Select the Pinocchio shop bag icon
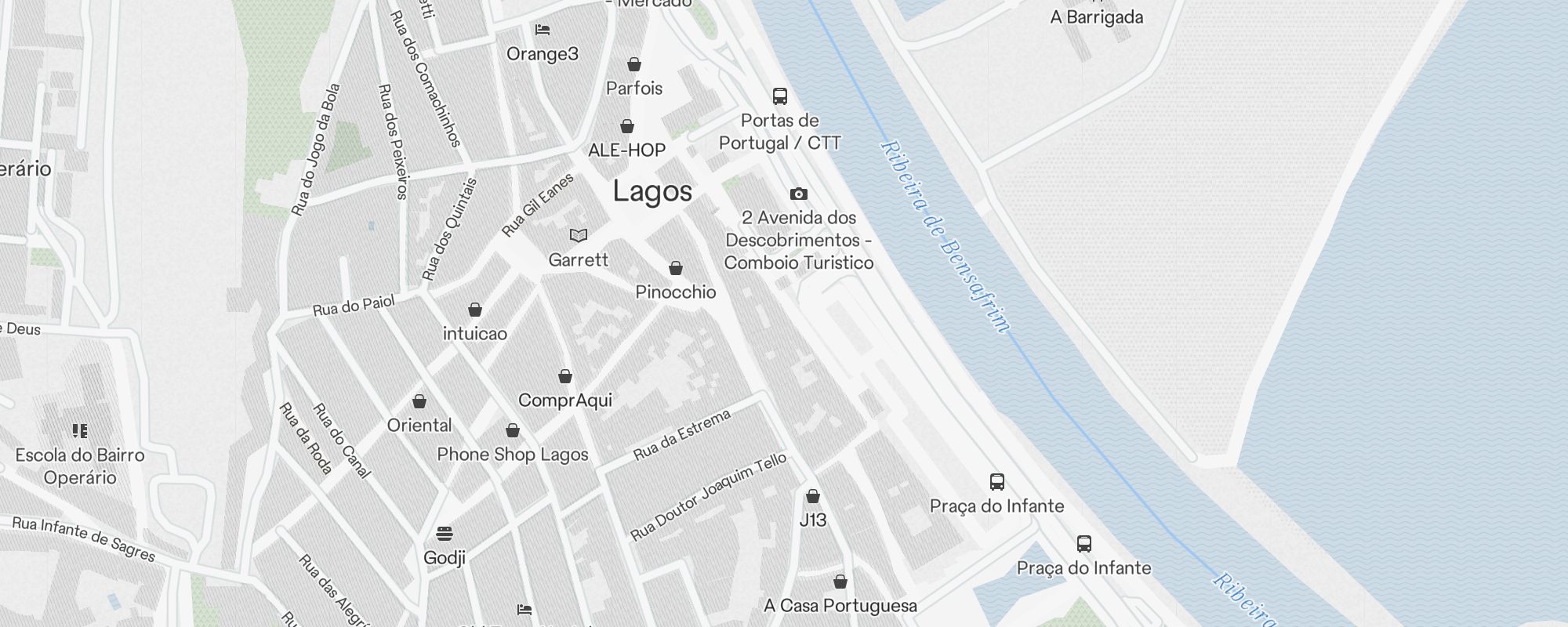Viewport: 1568px width, 627px height. [676, 268]
